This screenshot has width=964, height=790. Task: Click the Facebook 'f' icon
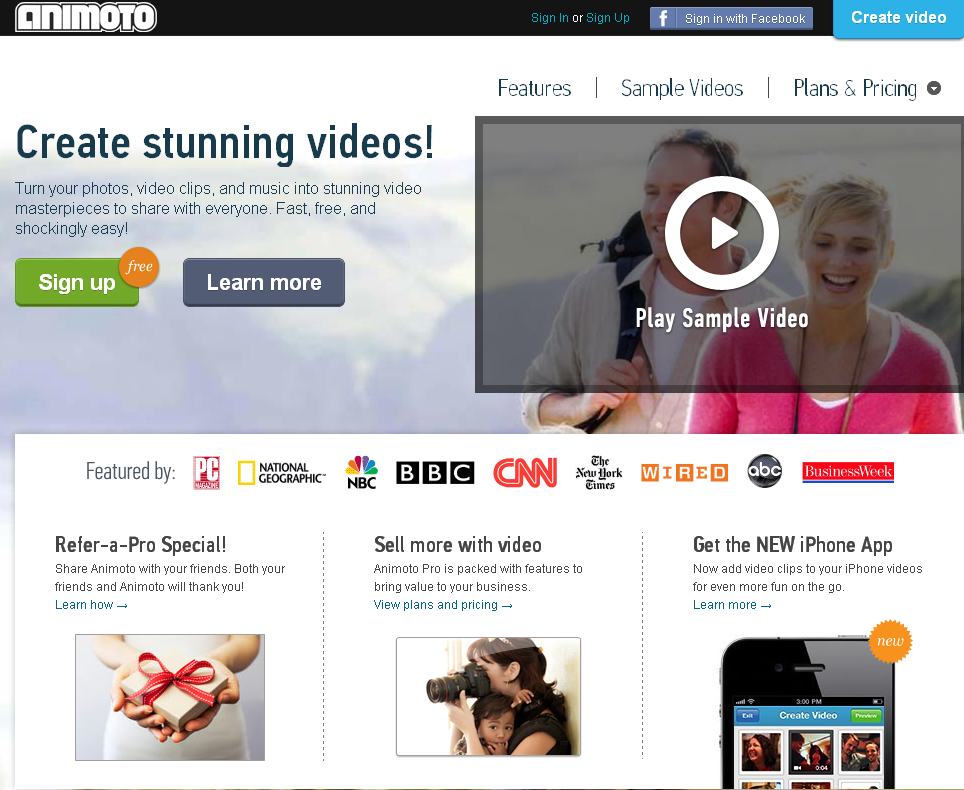coord(663,18)
